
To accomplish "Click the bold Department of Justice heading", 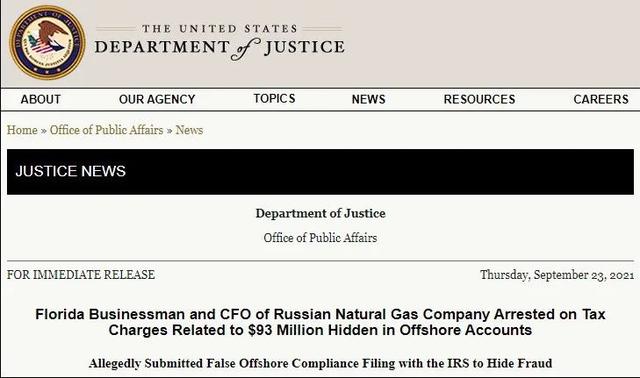I will pos(320,213).
